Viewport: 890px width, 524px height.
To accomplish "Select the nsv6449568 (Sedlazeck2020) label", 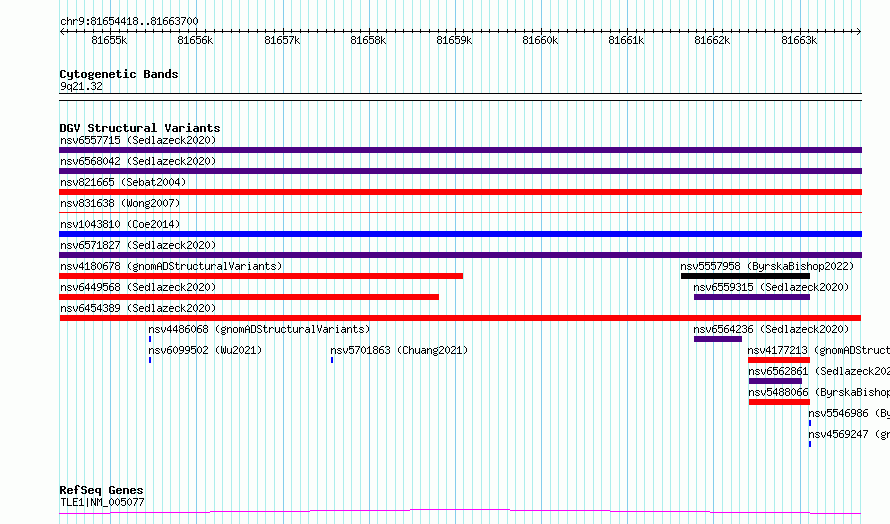I will (x=138, y=287).
